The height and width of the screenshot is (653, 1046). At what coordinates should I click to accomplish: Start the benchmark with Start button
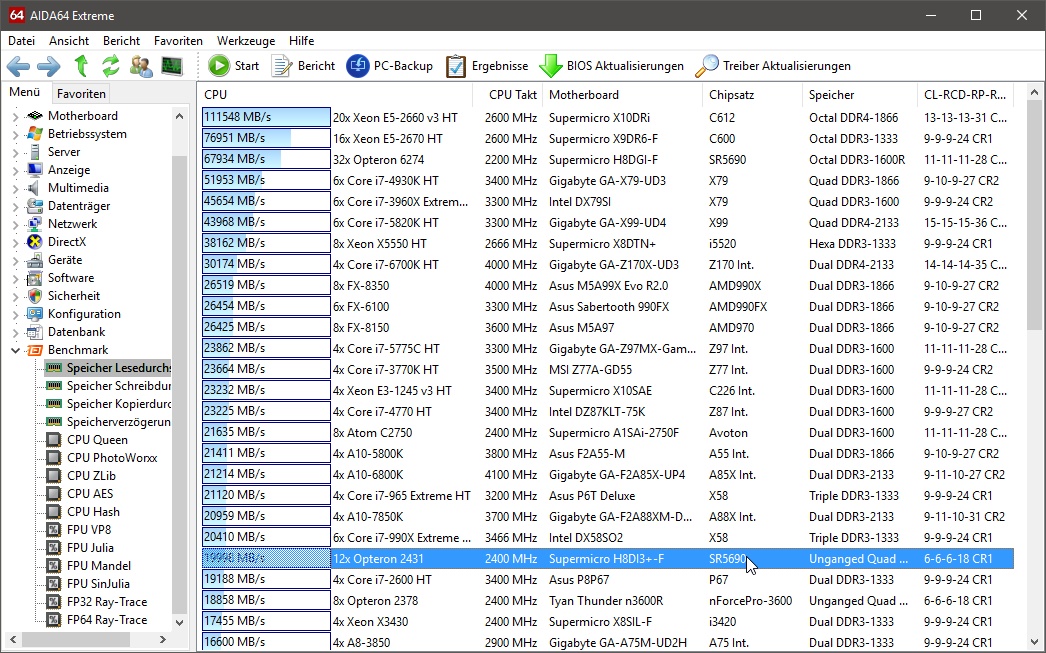(233, 66)
